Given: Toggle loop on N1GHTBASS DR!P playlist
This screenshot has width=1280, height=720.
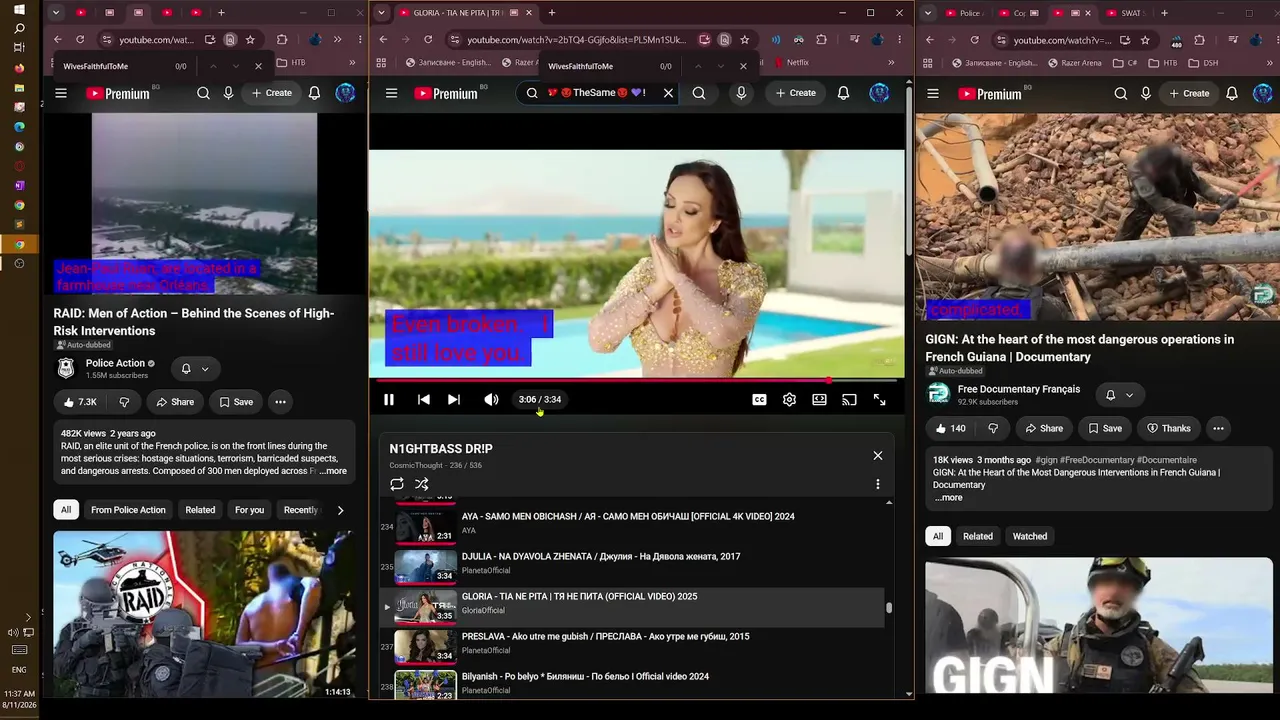Looking at the screenshot, I should pos(397,484).
